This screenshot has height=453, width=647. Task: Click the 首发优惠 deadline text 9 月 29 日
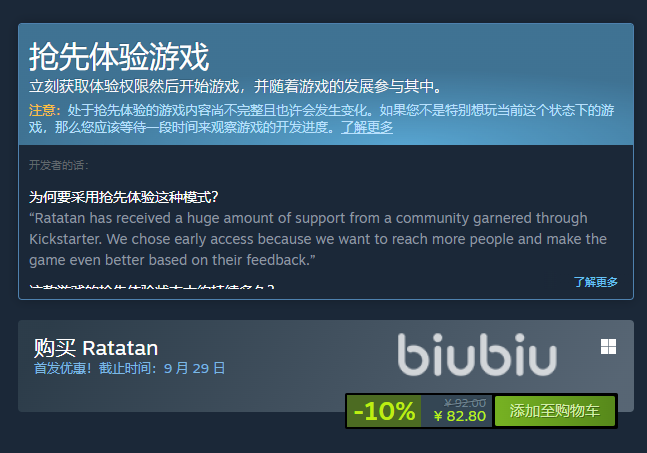click(194, 368)
